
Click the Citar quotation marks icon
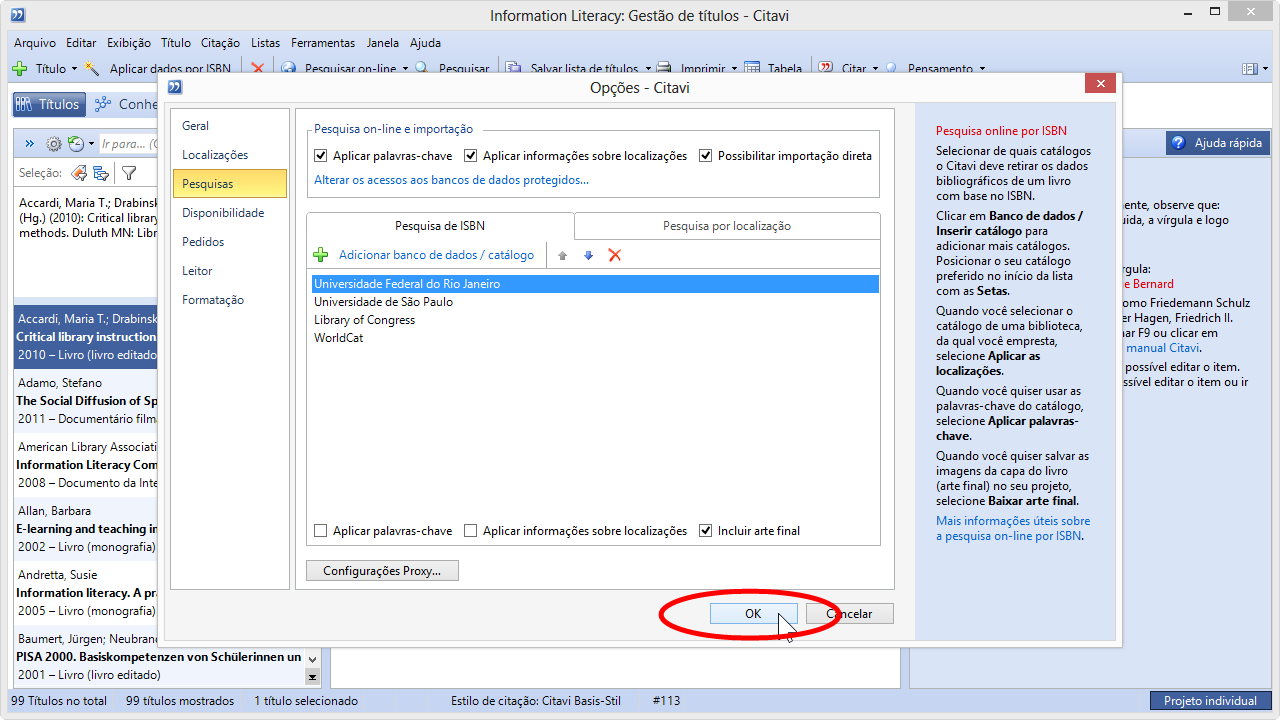point(826,69)
